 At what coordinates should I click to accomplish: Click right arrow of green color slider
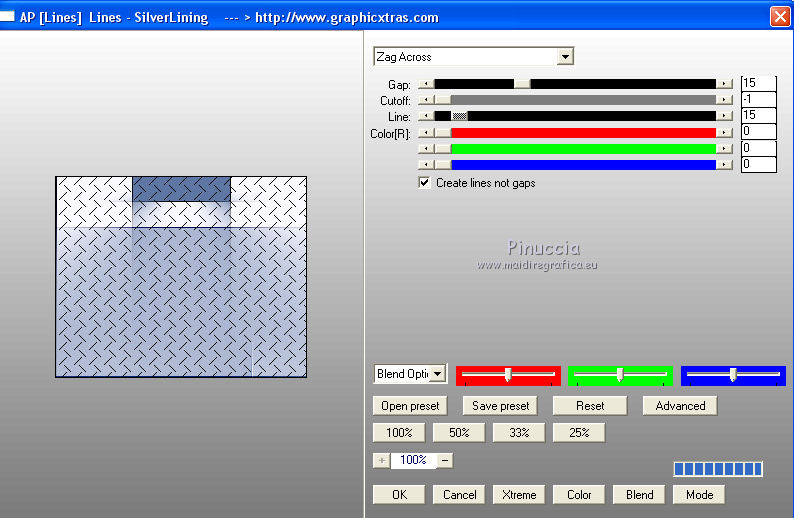click(724, 149)
